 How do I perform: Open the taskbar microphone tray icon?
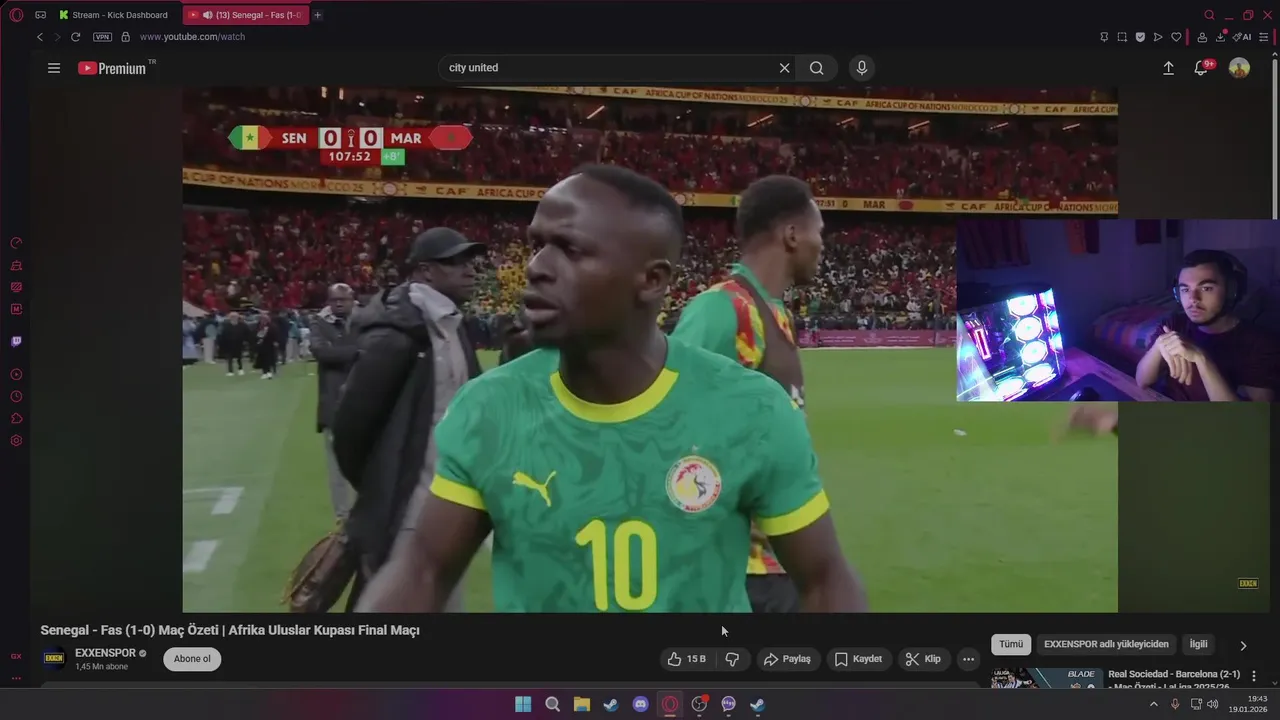(1175, 704)
